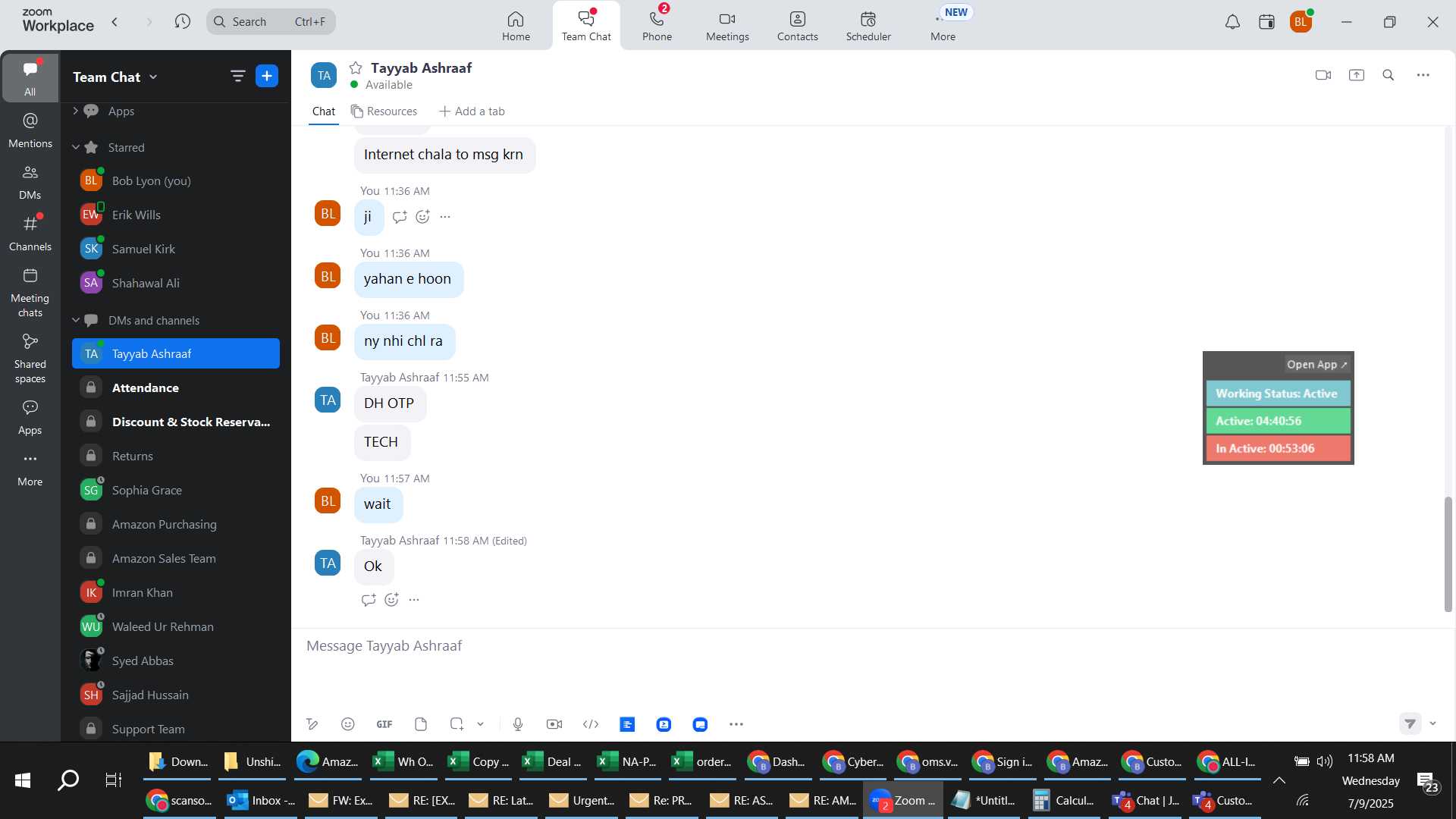Screen dimensions: 1456x819
Task: Insert a code snippet
Action: [591, 724]
